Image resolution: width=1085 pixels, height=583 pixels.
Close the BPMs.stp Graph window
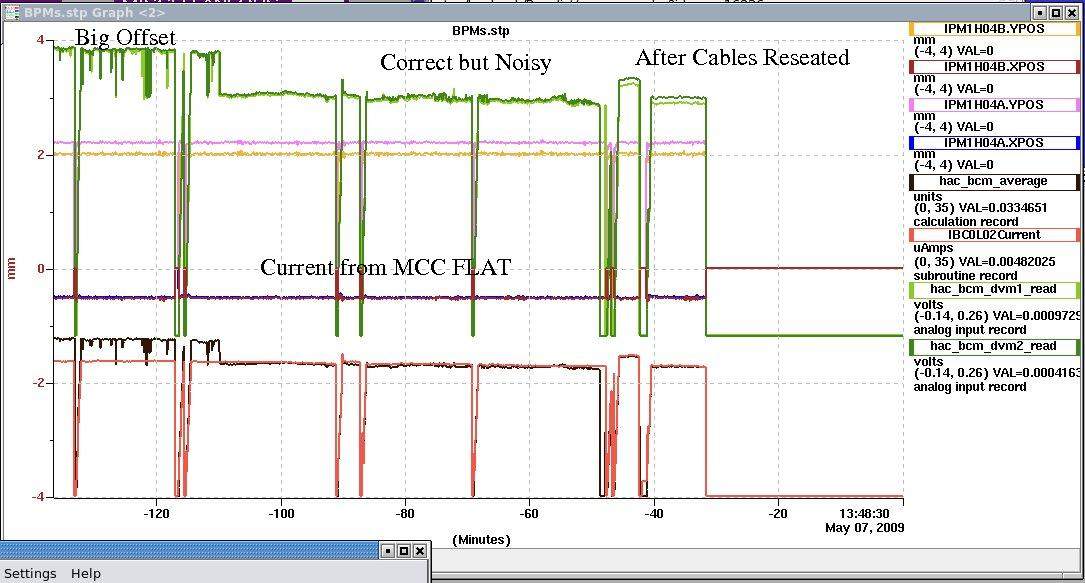point(1070,12)
